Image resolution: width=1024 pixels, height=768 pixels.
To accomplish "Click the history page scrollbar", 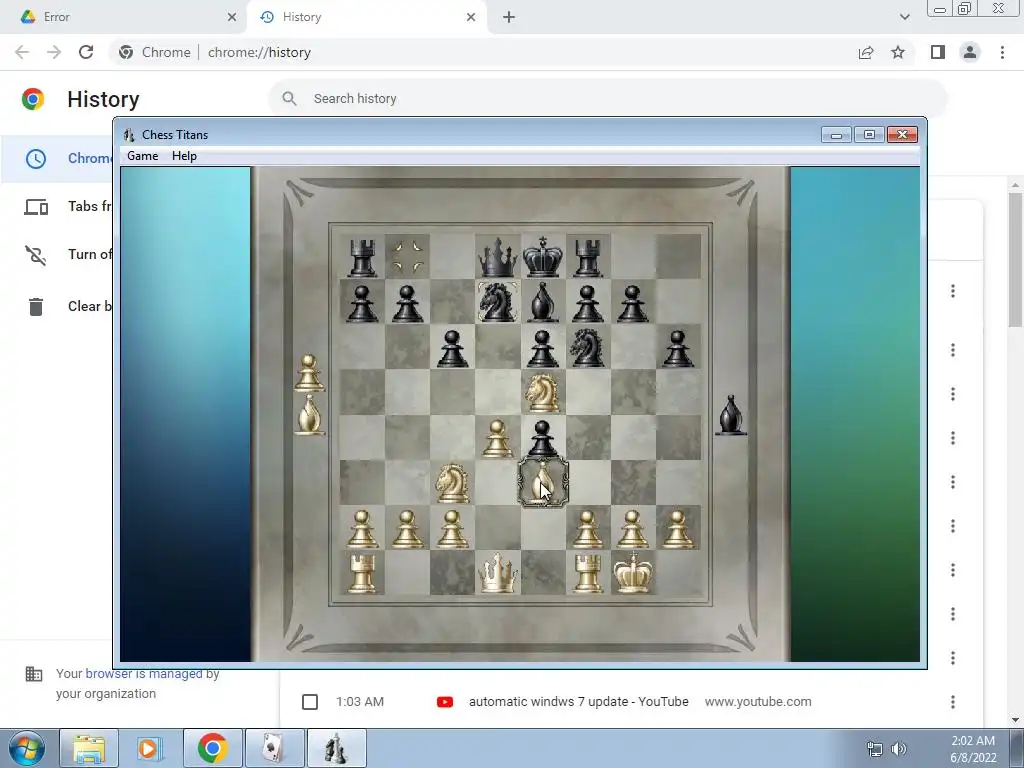I will [x=1015, y=259].
